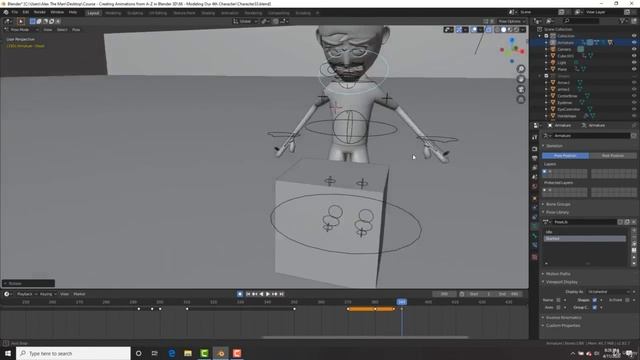Toggle perspective/orthographic grid icon

tap(521, 100)
